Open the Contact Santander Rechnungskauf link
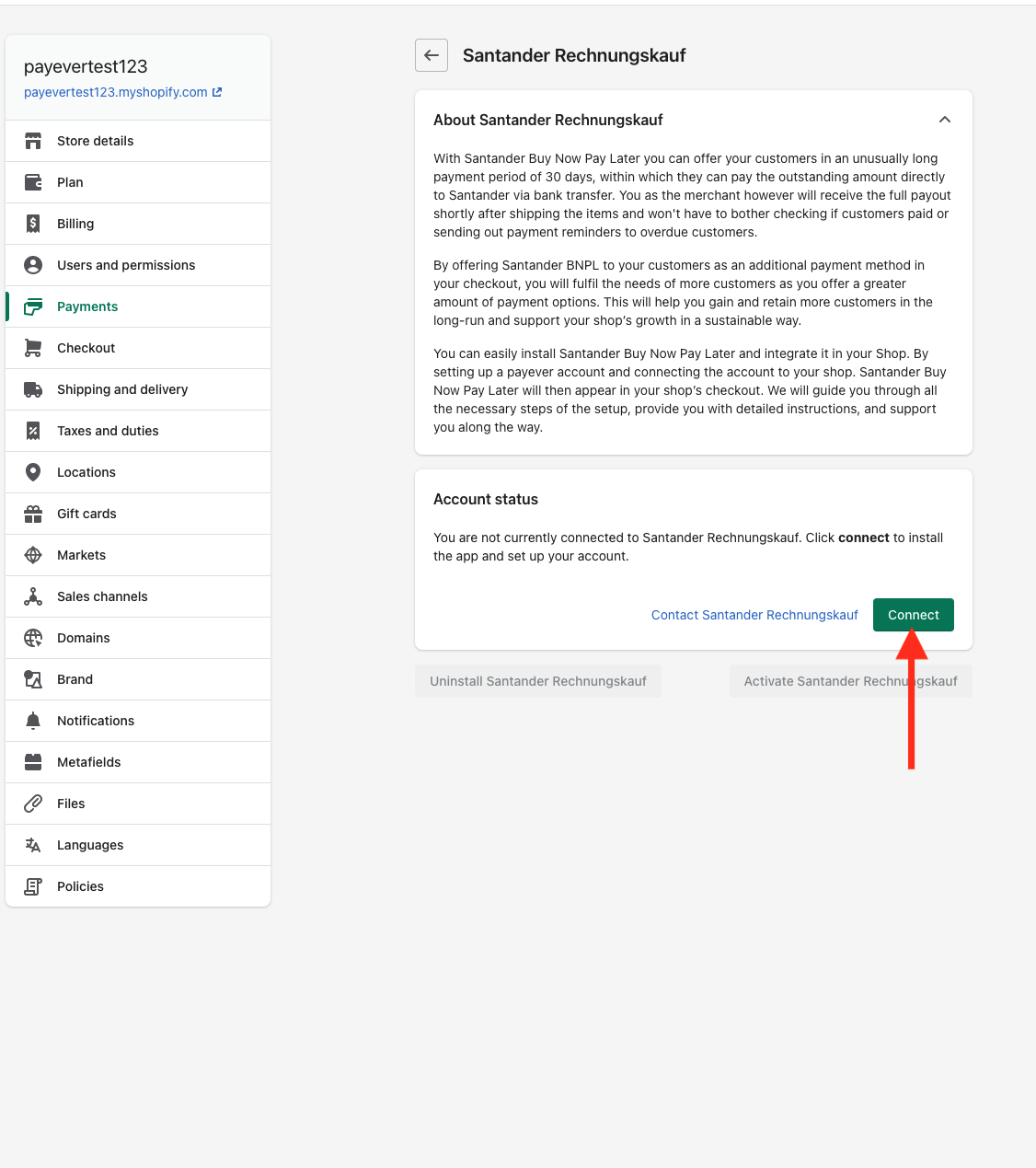Viewport: 1036px width, 1168px height. coord(754,615)
